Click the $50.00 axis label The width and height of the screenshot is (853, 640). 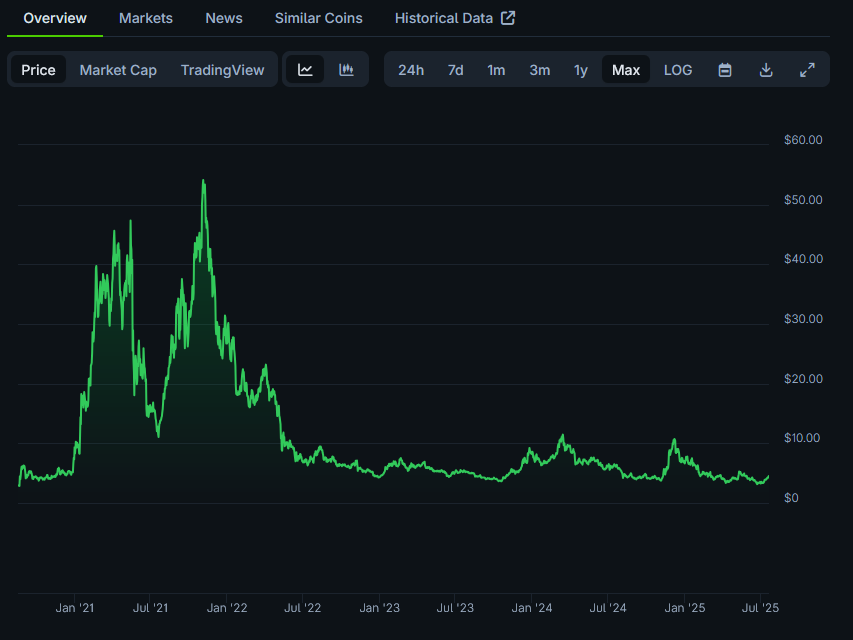coord(803,200)
